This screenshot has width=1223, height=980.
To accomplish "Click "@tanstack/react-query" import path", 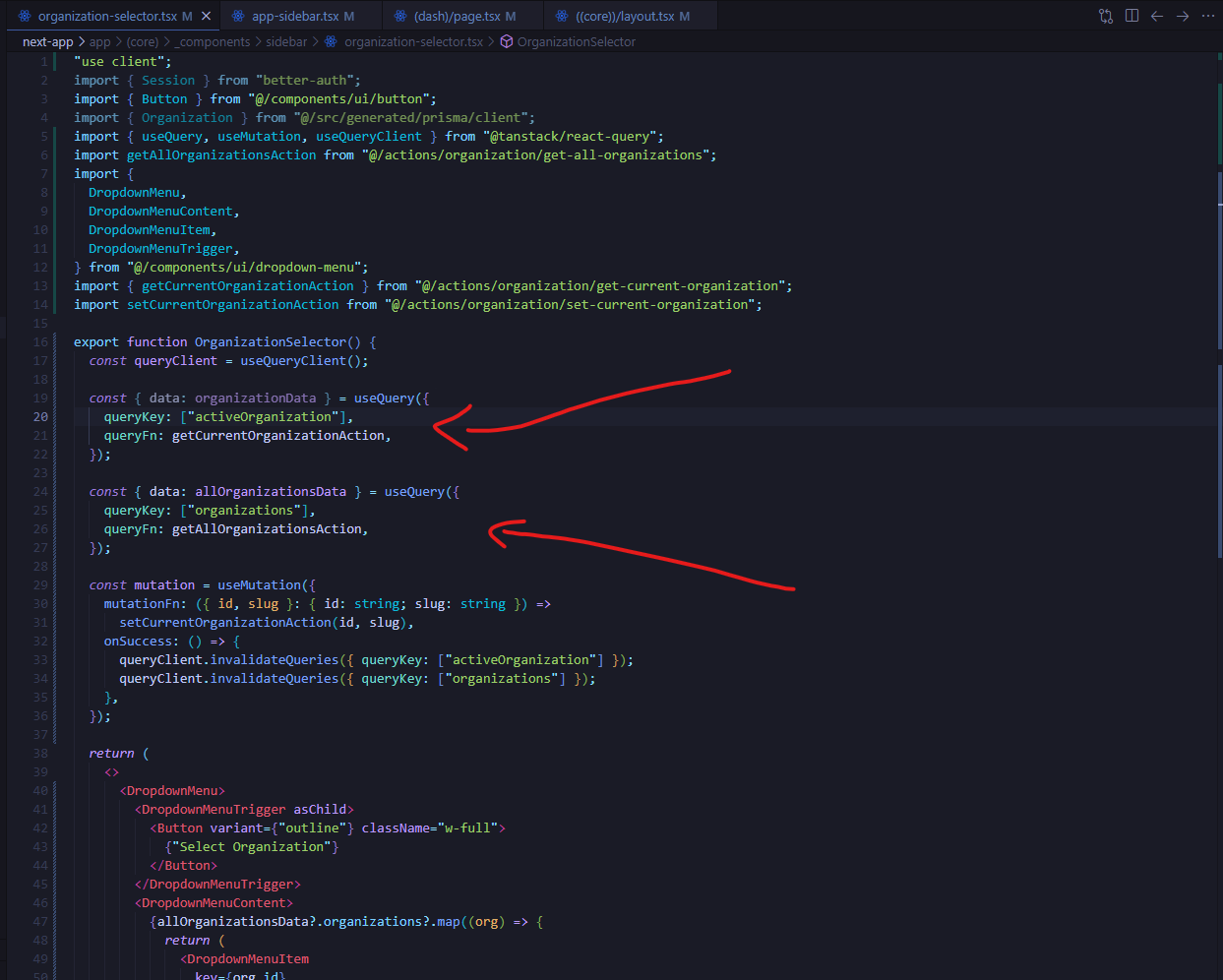I will click(574, 136).
